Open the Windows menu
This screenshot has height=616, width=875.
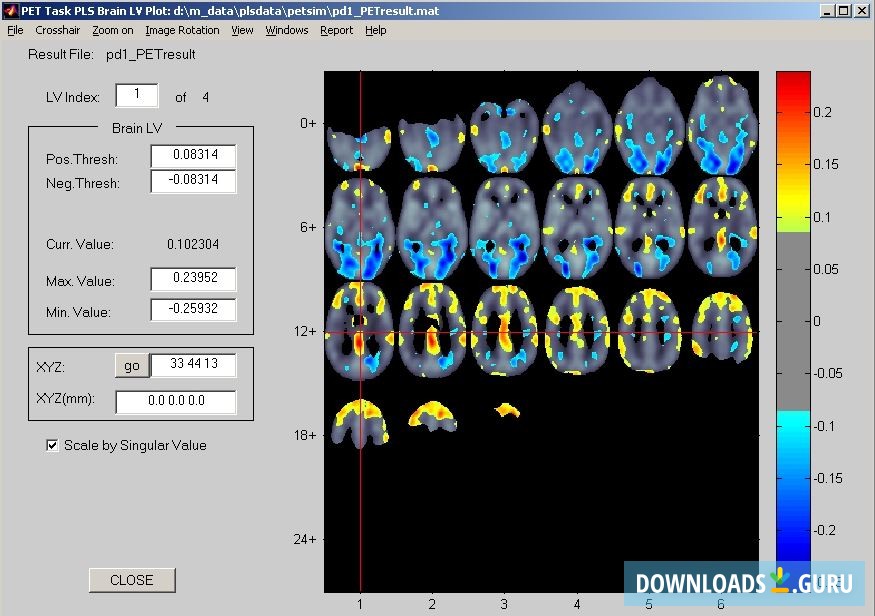click(x=287, y=30)
